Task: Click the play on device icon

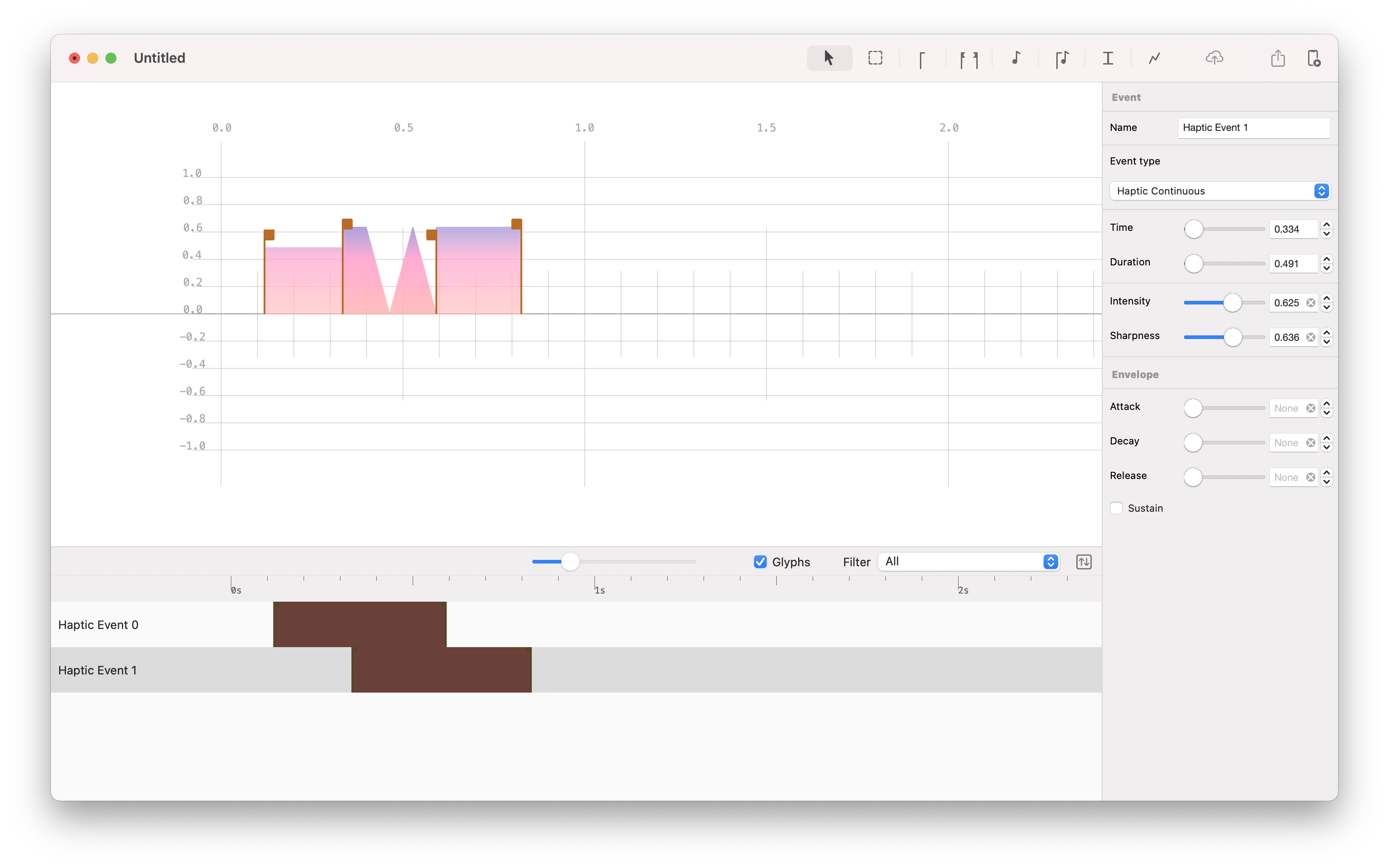Action: [x=1314, y=58]
